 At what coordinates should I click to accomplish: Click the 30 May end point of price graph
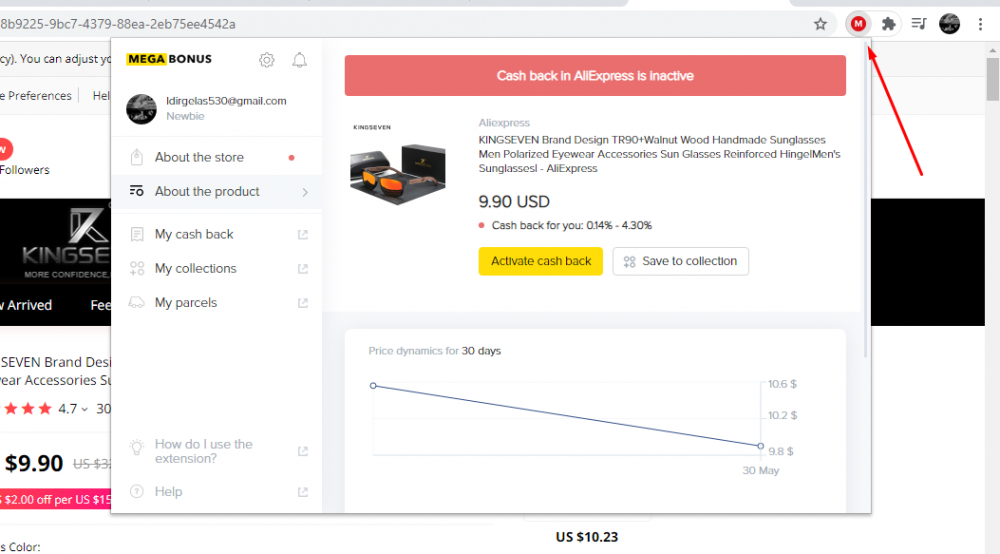point(760,446)
